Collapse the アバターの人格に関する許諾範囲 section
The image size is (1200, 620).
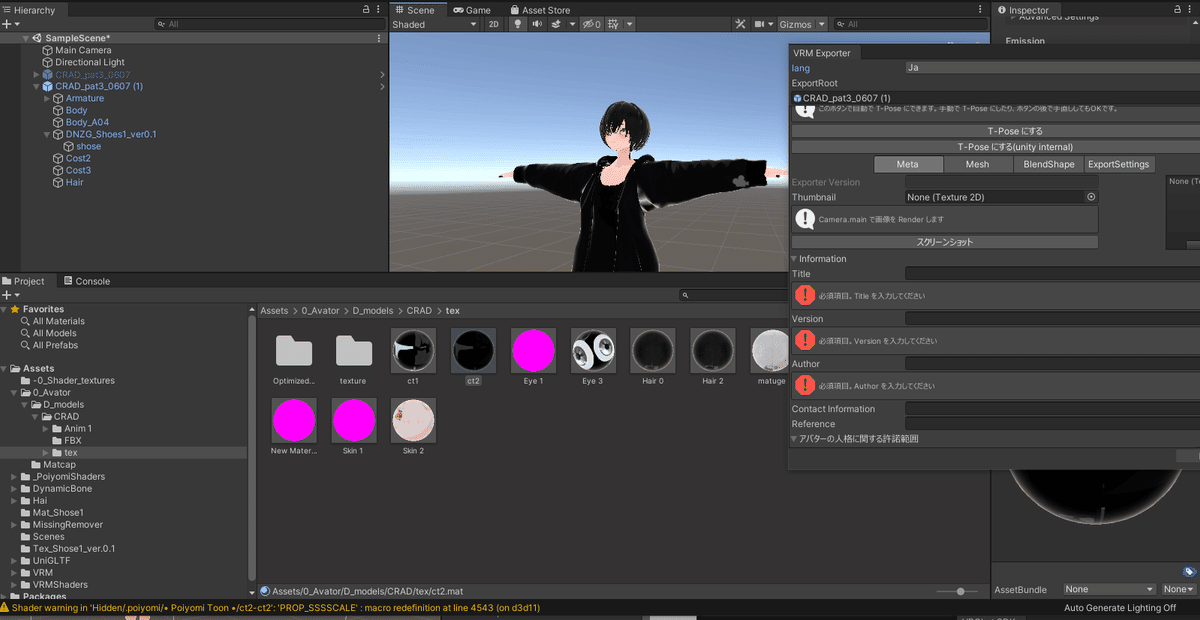(794, 439)
